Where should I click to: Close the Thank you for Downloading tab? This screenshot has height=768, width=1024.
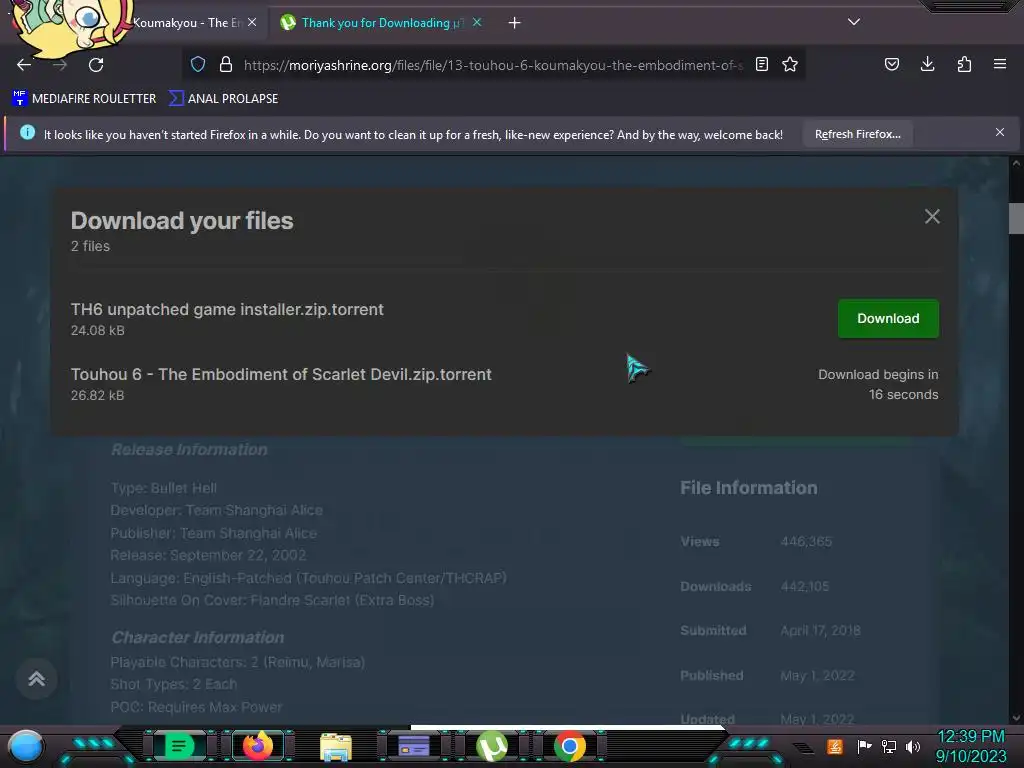(477, 22)
